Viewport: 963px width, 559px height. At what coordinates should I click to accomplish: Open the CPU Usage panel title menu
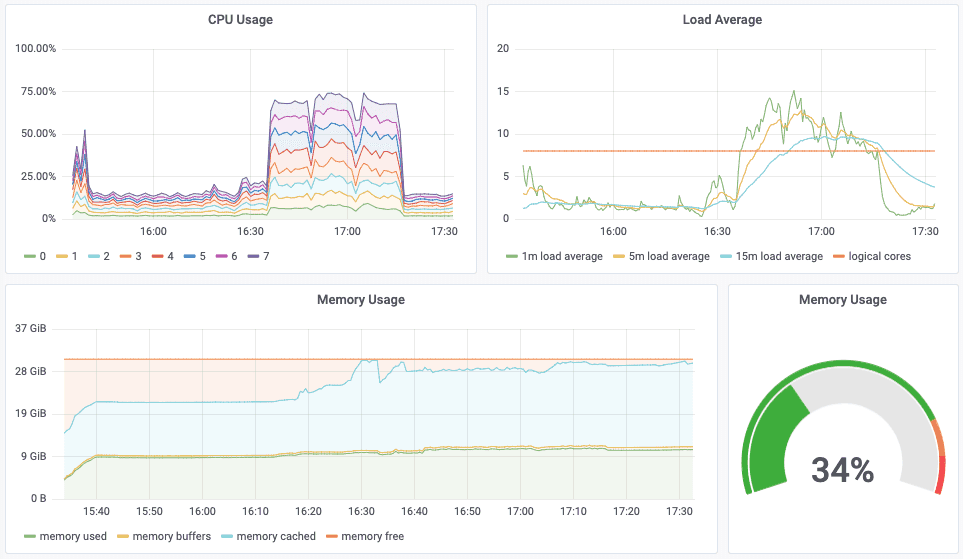[240, 20]
